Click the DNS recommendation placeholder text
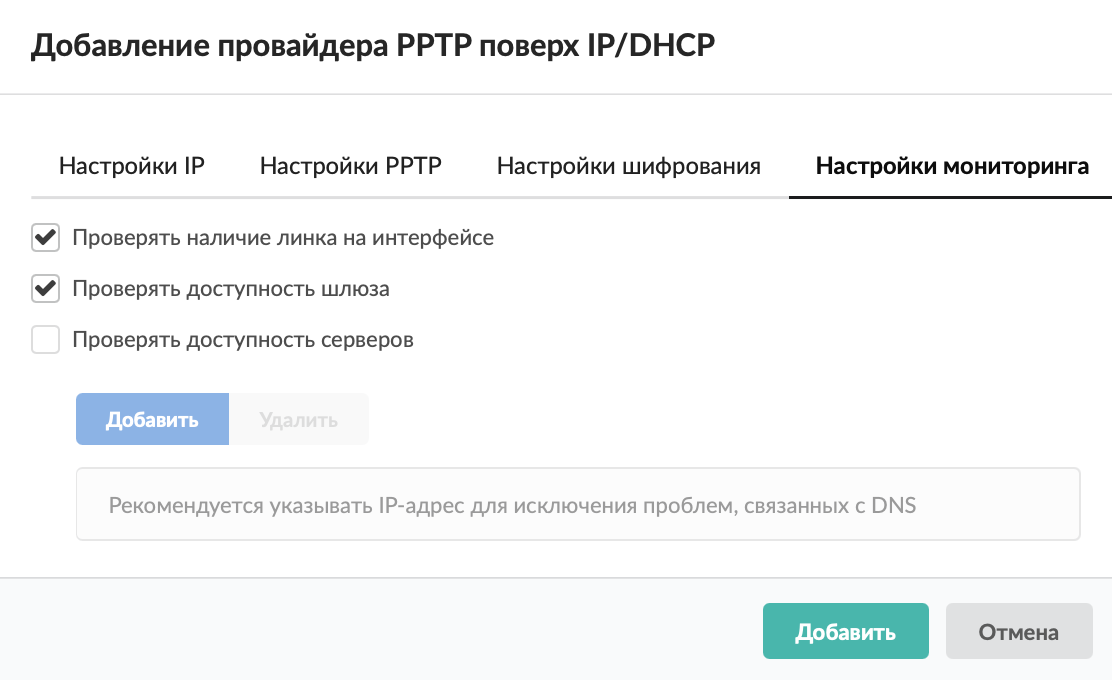This screenshot has width=1112, height=680. click(512, 505)
